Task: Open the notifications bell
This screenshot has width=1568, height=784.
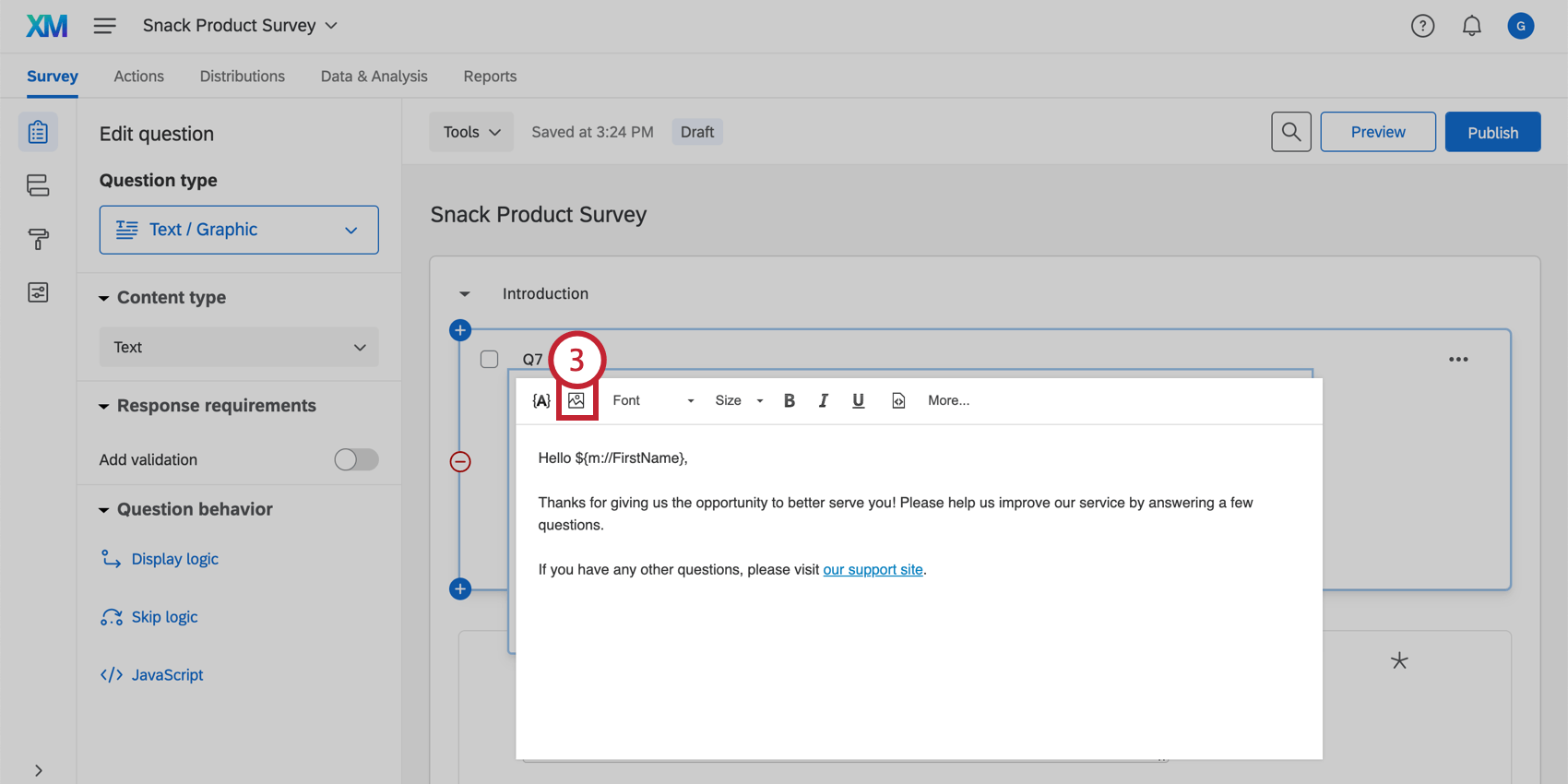Action: (x=1471, y=26)
